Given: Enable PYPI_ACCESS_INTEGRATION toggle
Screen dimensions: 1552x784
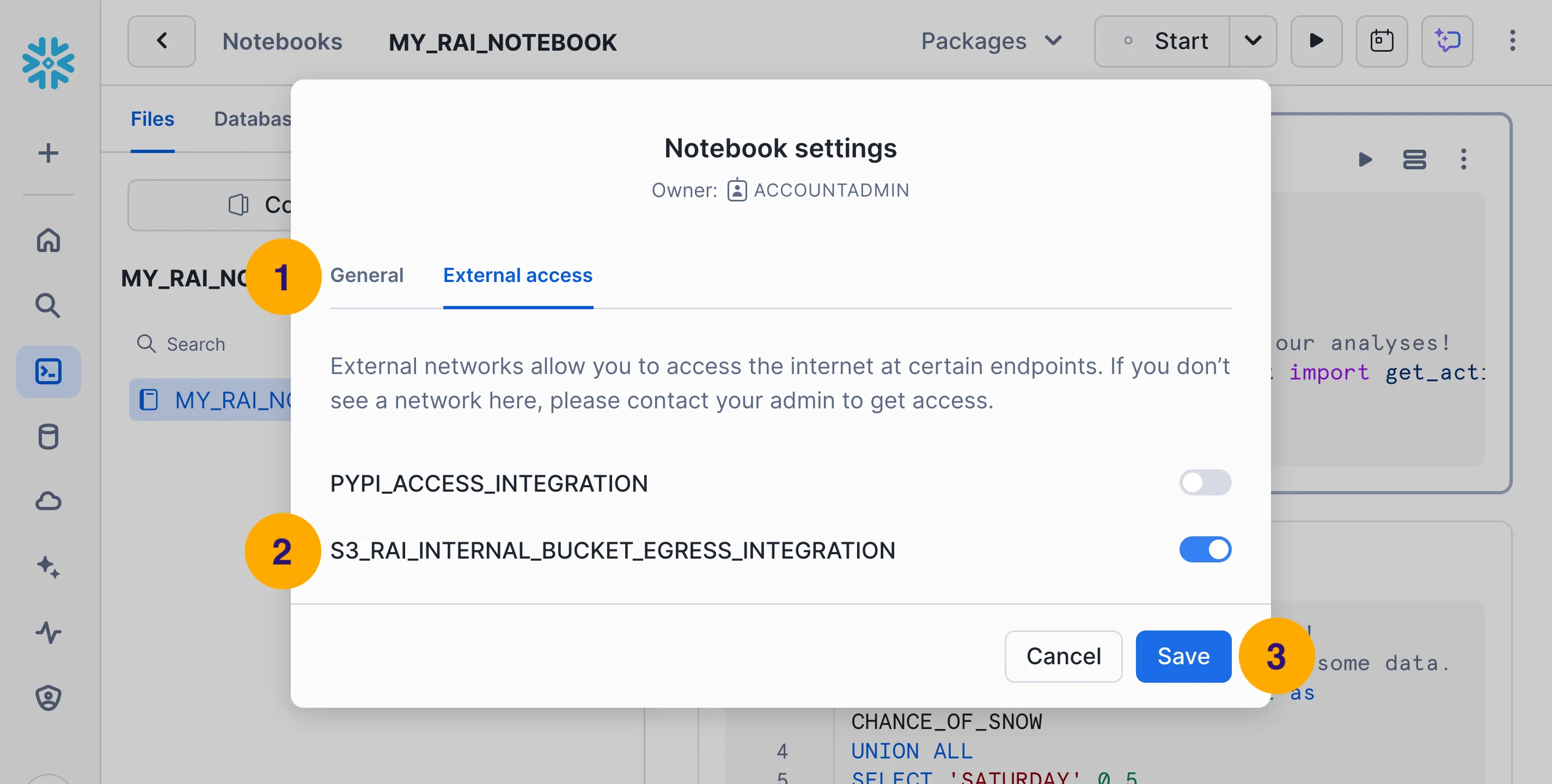Looking at the screenshot, I should click(x=1205, y=483).
